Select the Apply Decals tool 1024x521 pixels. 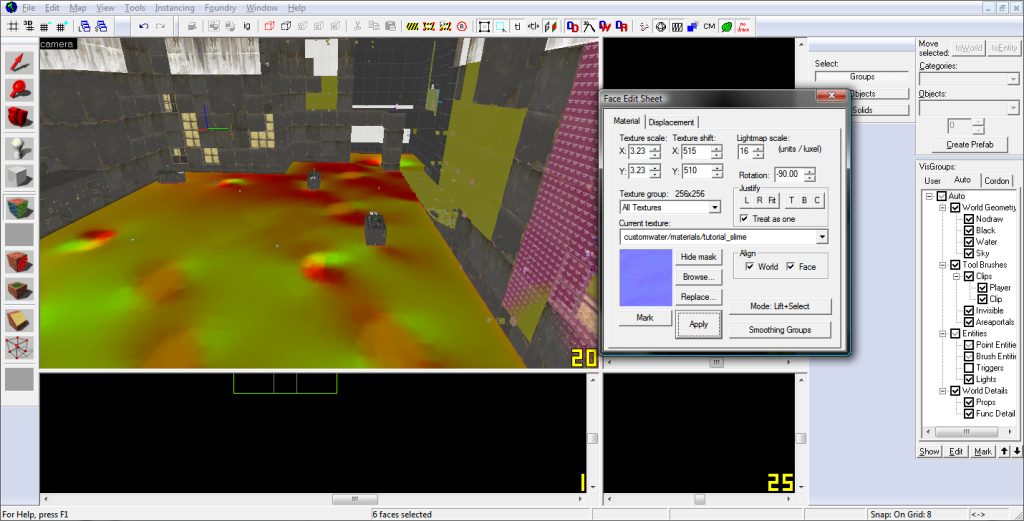coord(19,262)
